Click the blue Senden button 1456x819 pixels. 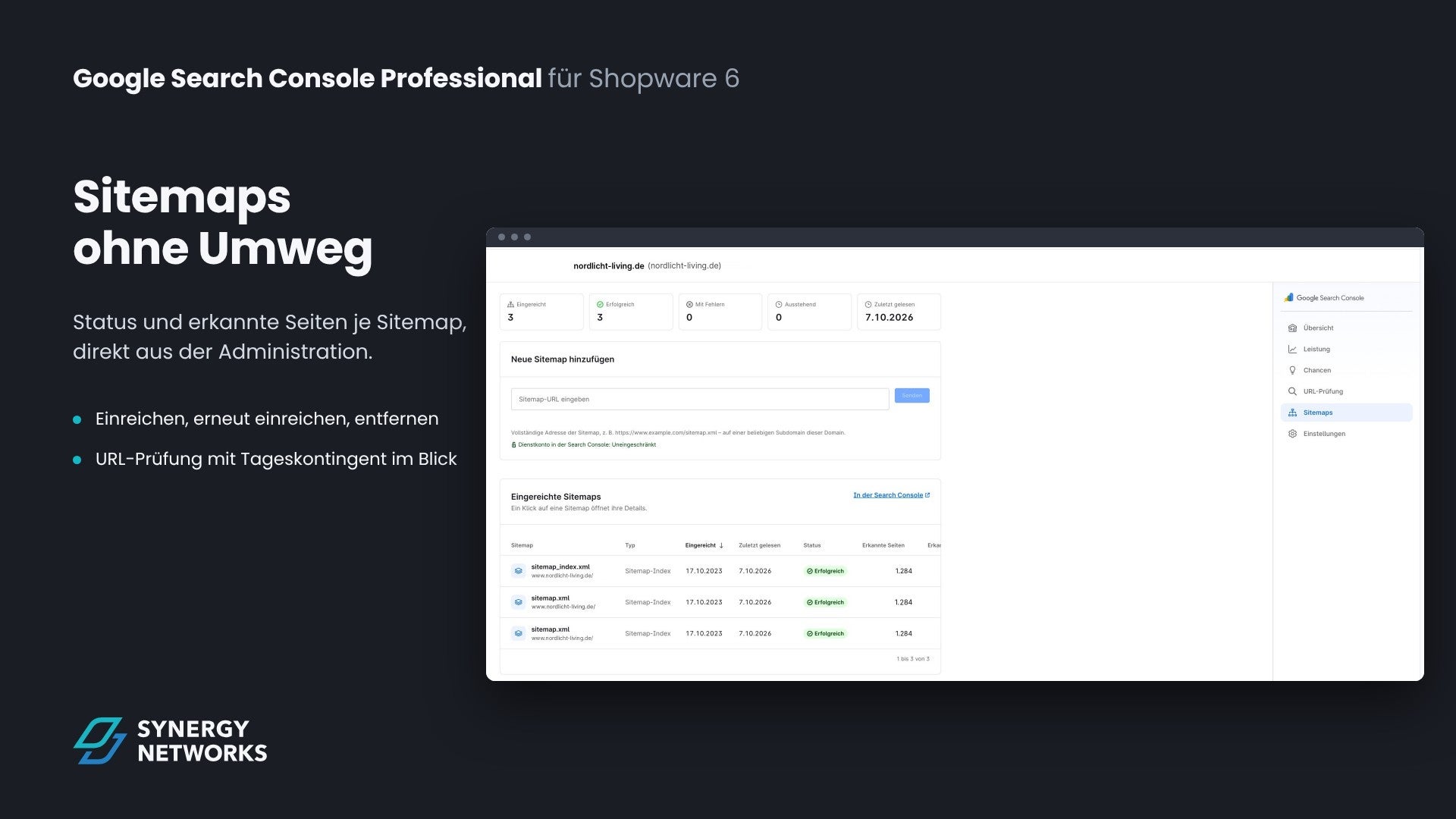coord(912,396)
